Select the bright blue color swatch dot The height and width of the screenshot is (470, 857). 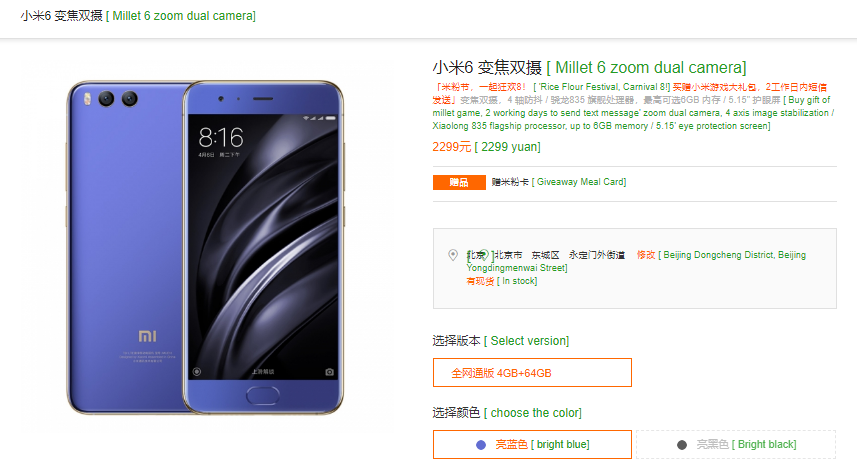click(481, 445)
